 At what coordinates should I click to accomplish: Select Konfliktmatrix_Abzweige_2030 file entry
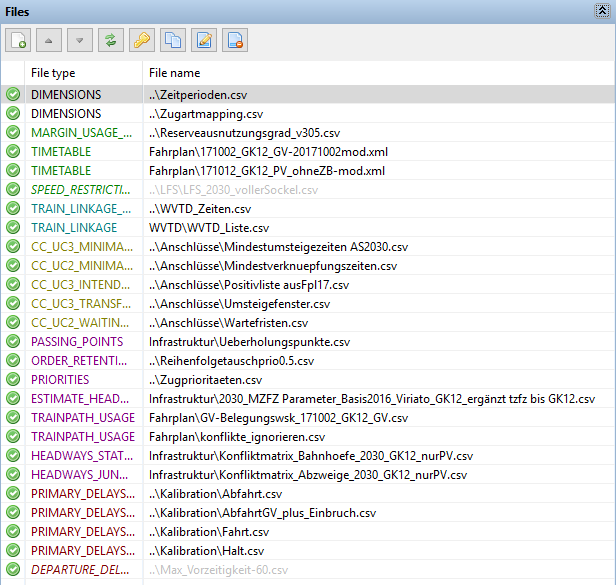point(308,475)
